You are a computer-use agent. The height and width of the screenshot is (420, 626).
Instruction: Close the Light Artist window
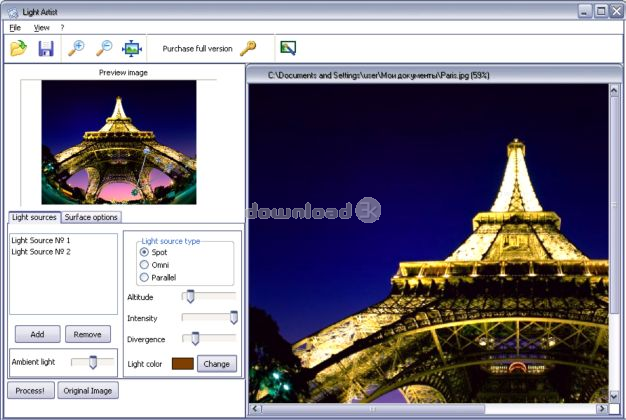[x=616, y=11]
